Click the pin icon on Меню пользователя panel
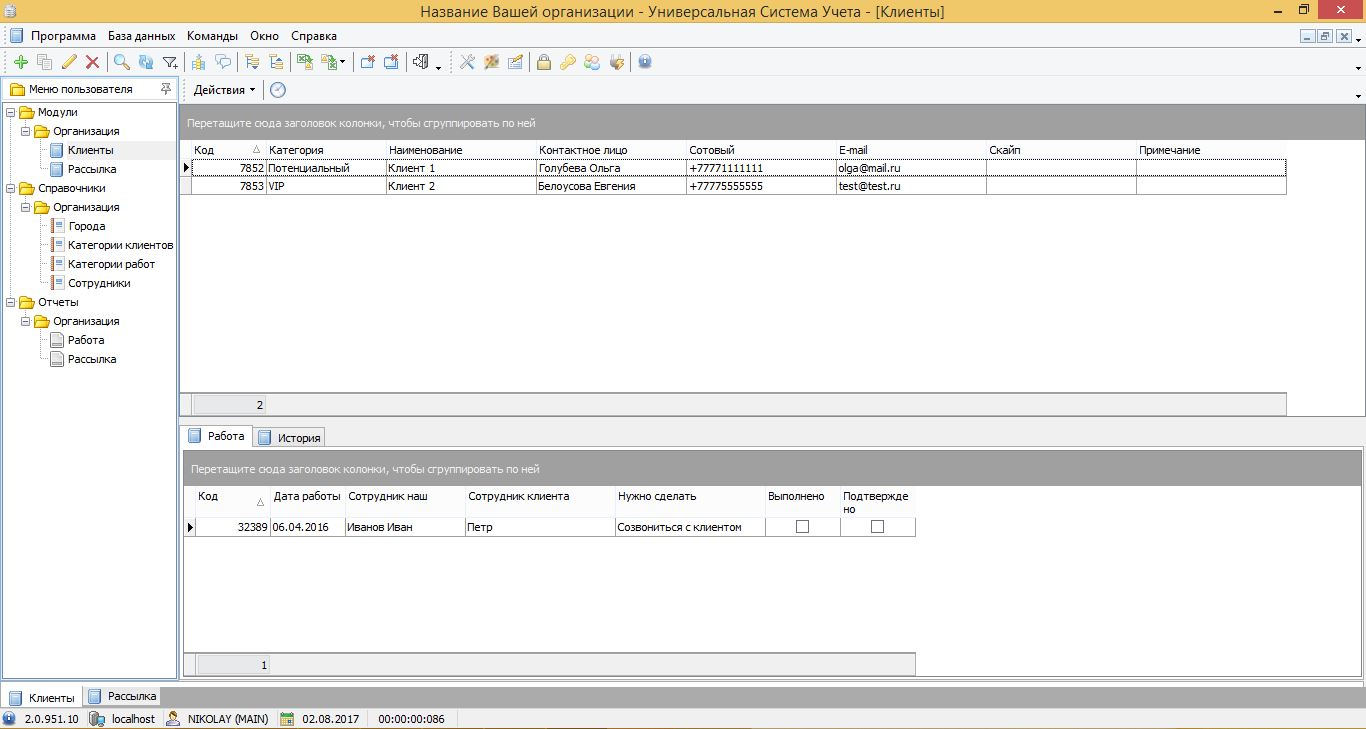1366x729 pixels. pyautogui.click(x=166, y=89)
